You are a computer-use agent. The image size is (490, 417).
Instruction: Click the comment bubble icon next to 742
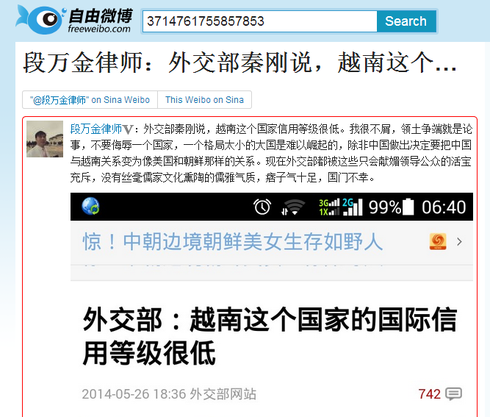click(x=454, y=394)
